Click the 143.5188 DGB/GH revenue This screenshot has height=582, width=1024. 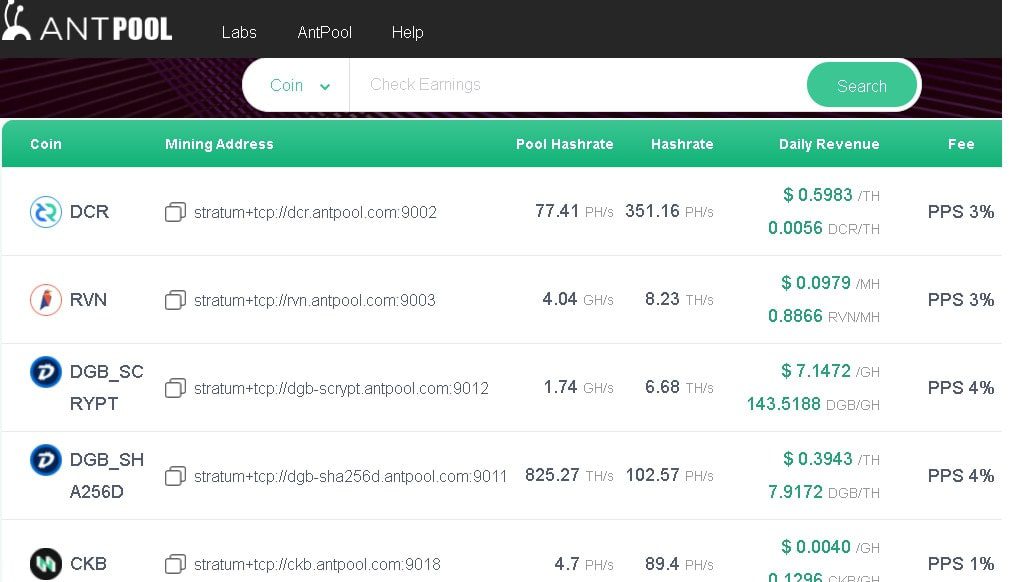[x=813, y=404]
